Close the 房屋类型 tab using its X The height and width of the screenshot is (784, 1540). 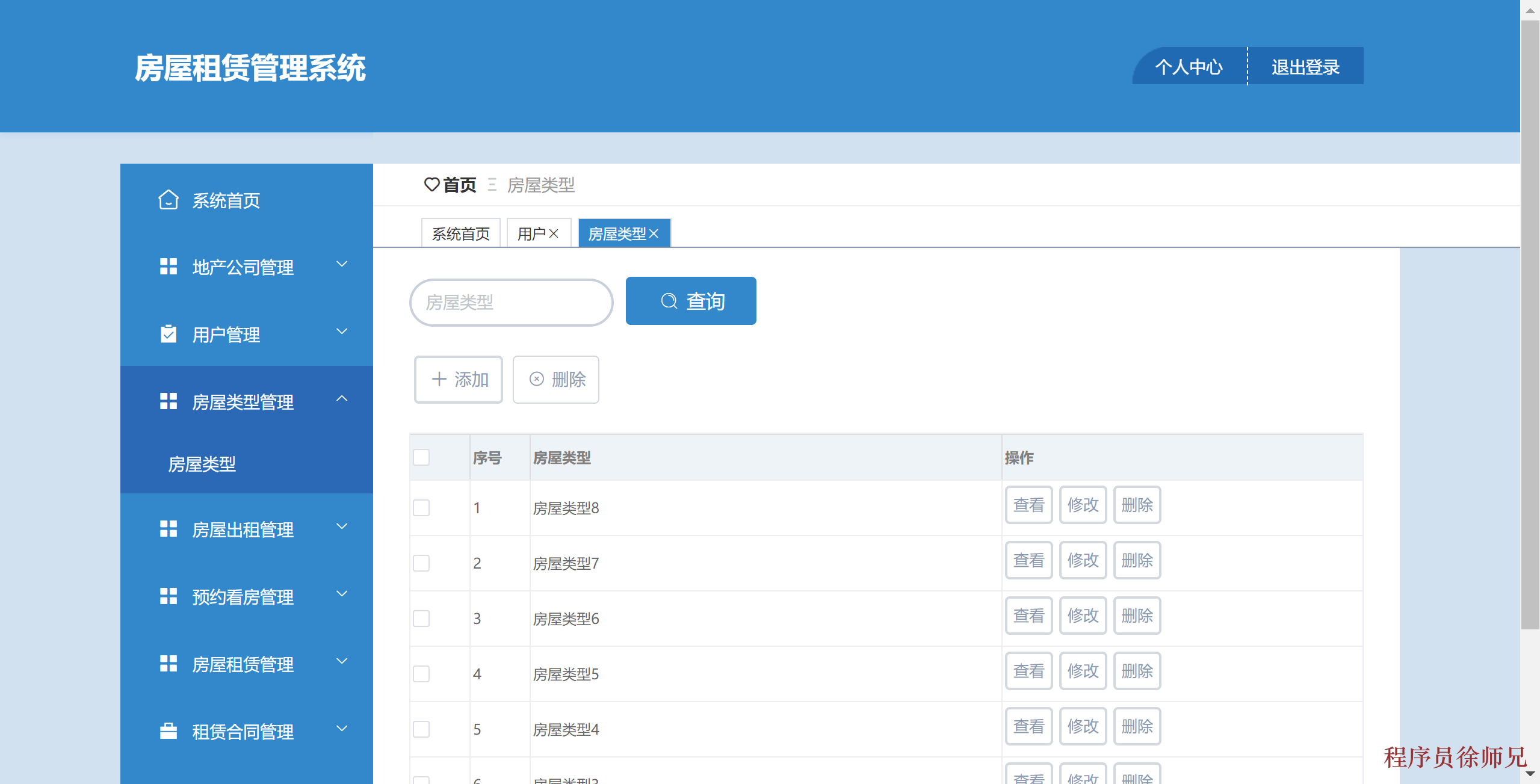click(x=654, y=233)
